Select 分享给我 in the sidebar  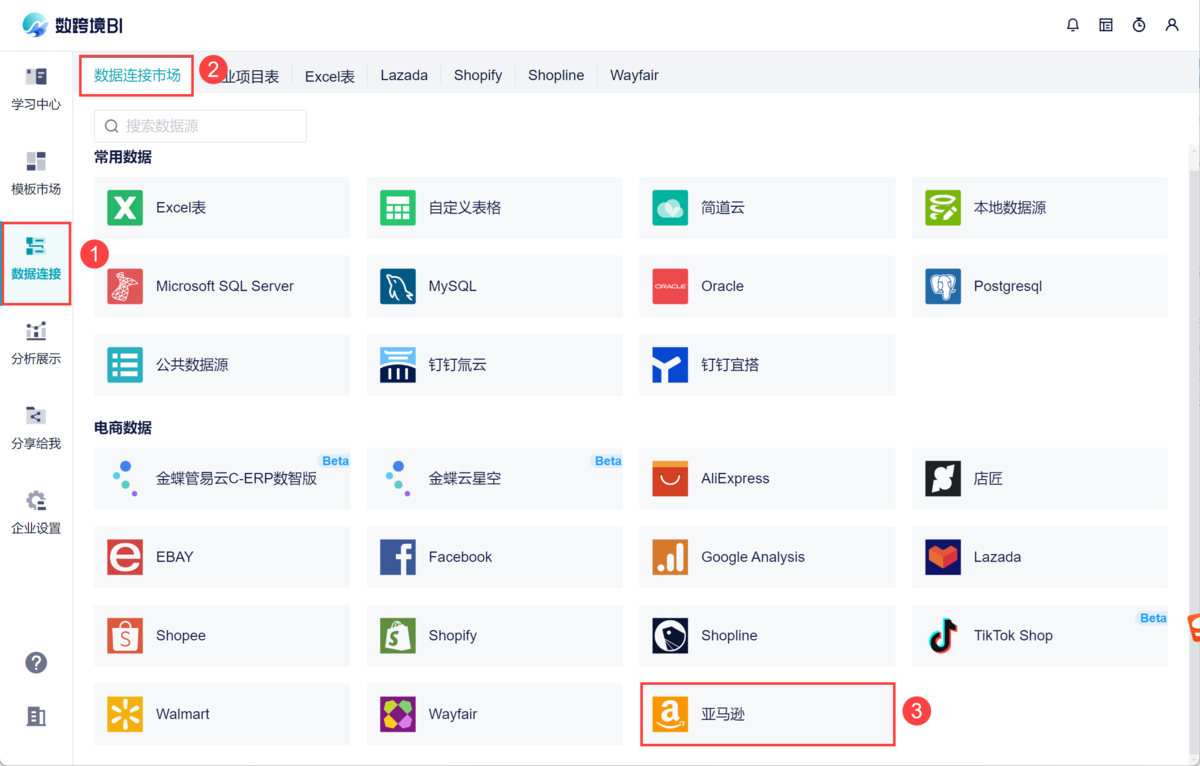point(36,428)
